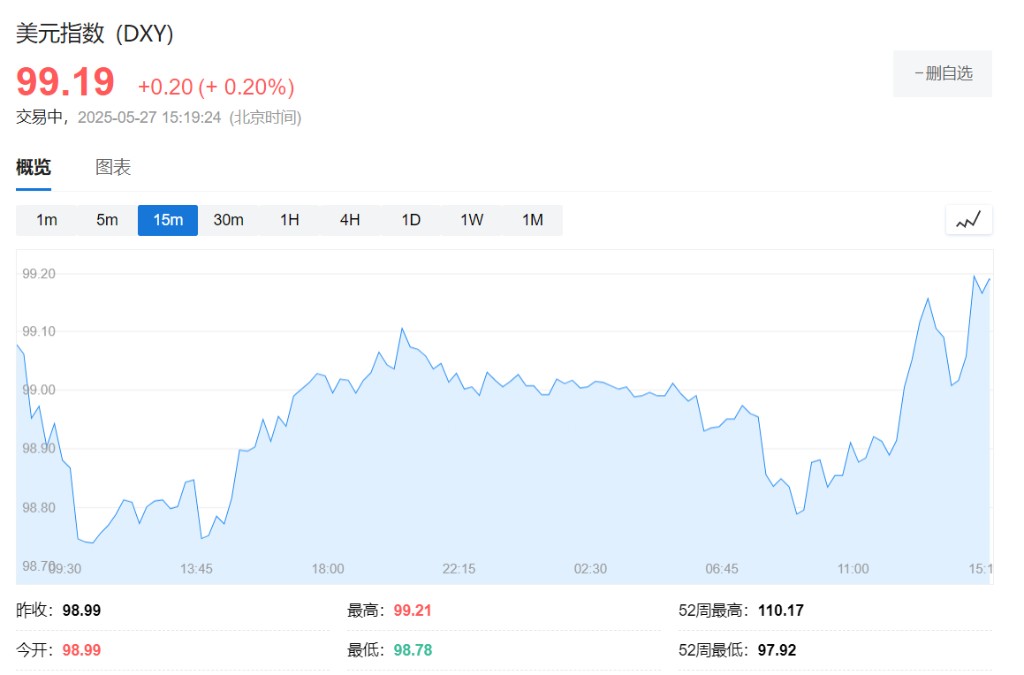This screenshot has width=1024, height=675.
Task: Click the 99.19 current price value
Action: [x=65, y=82]
